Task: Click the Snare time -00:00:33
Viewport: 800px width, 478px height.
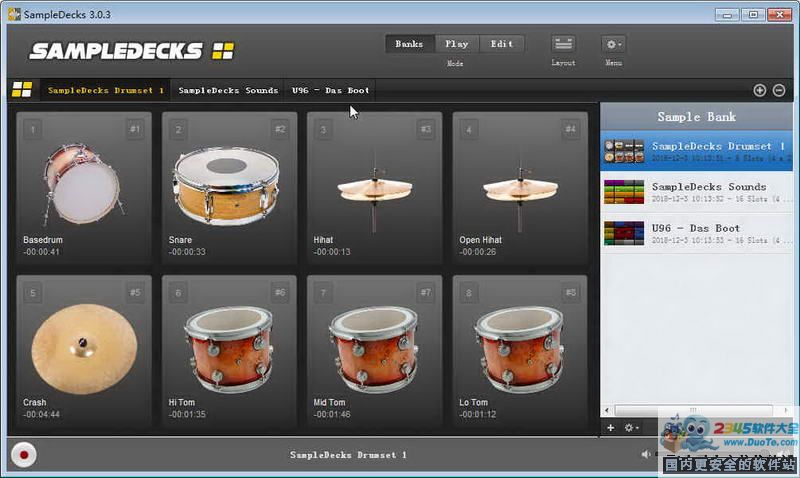Action: [187, 251]
